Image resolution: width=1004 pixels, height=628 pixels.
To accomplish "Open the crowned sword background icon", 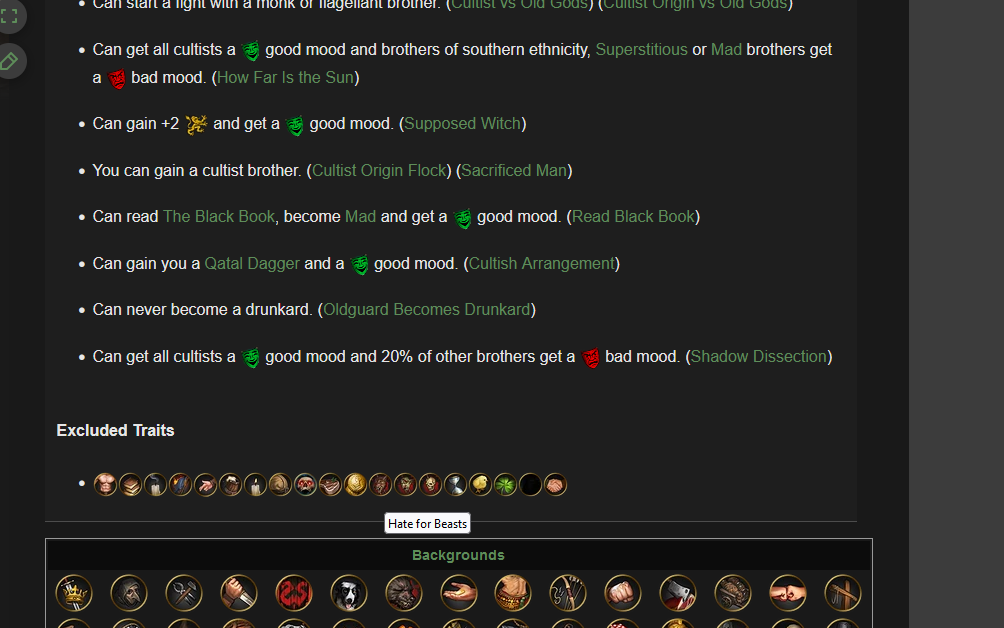I will [74, 593].
